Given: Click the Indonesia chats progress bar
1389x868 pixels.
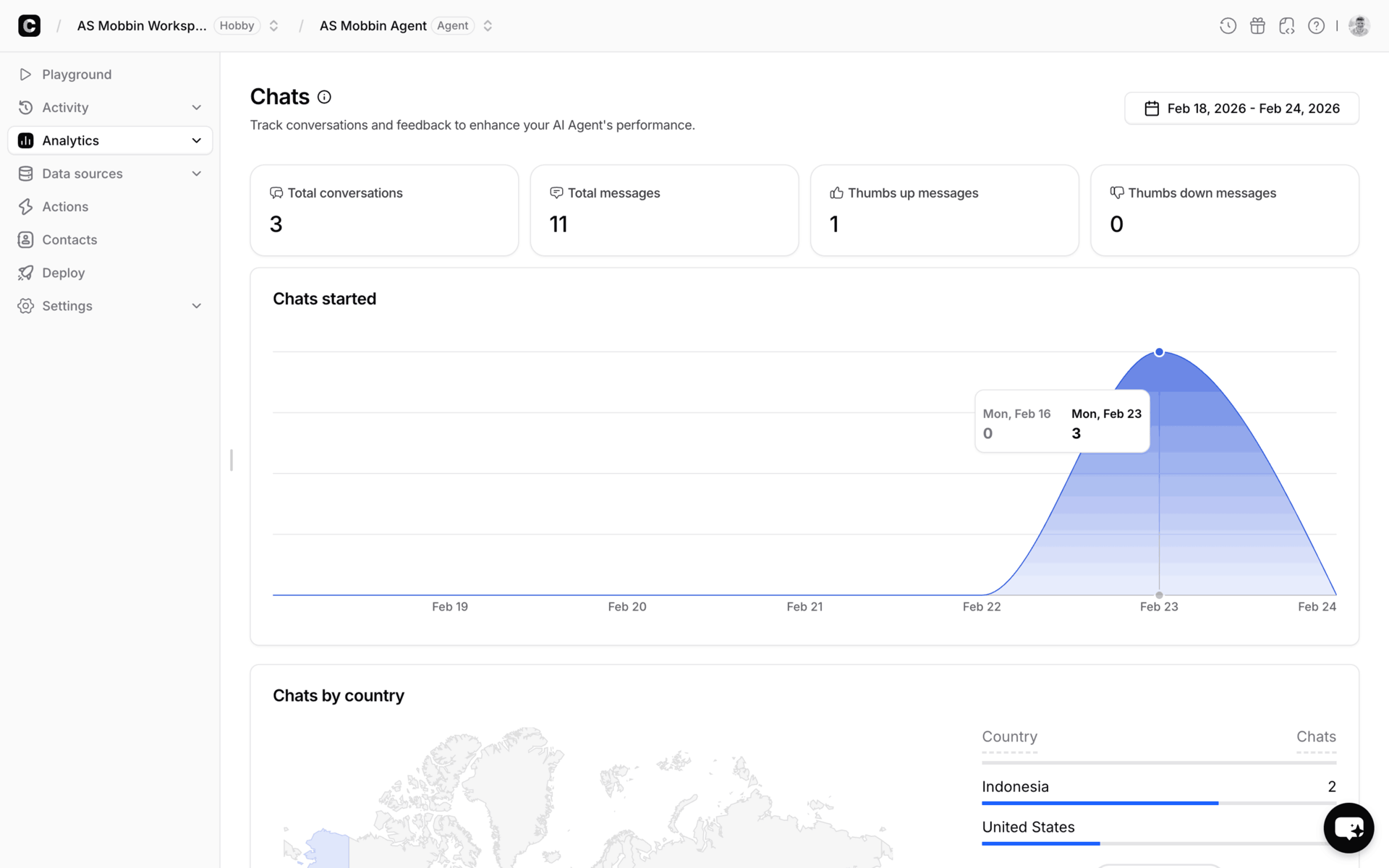Looking at the screenshot, I should pos(1159,803).
